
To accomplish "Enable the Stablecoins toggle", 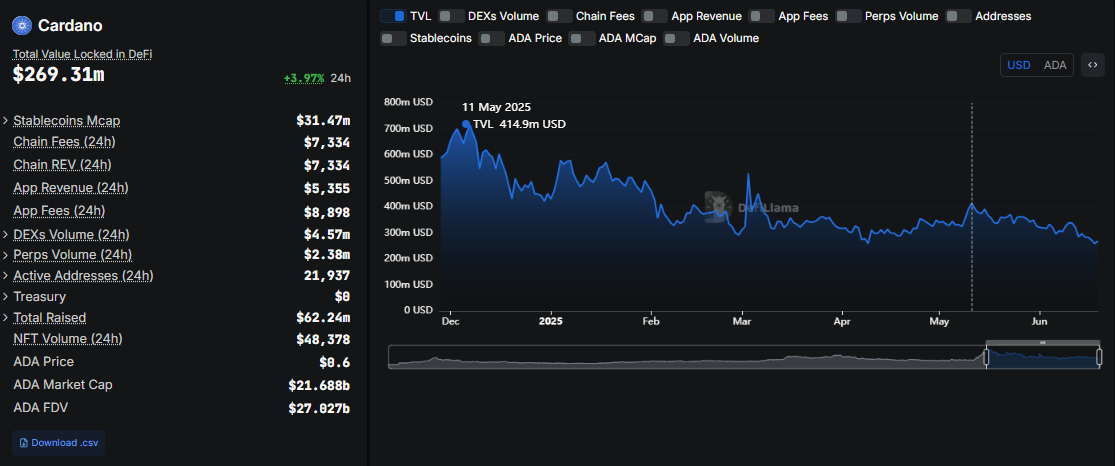I will tap(393, 38).
